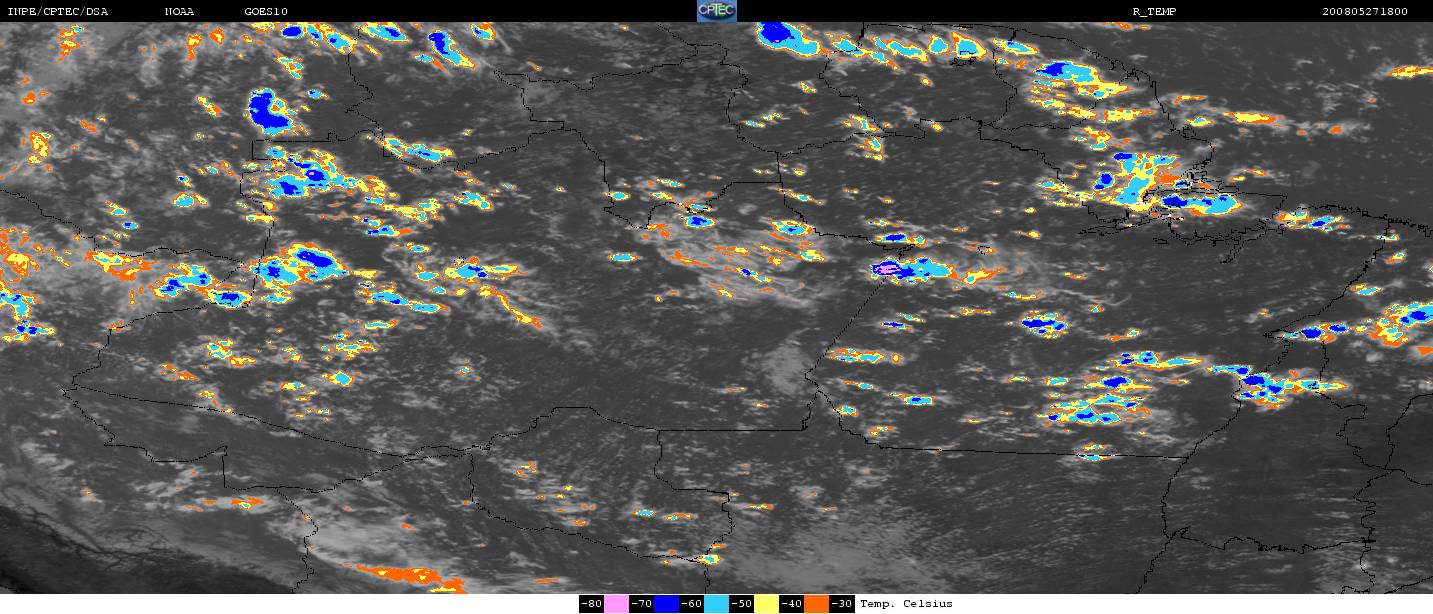Viewport: 1433px width, 614px height.
Task: Select the pink legend color swatch
Action: pyautogui.click(x=616, y=604)
